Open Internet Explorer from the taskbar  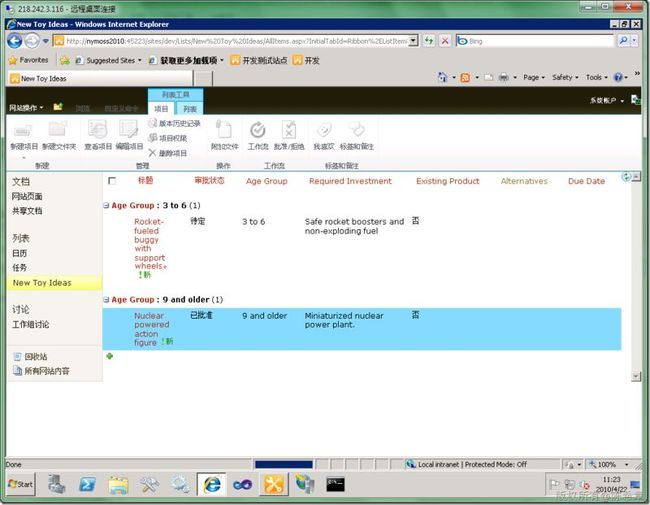click(x=212, y=484)
